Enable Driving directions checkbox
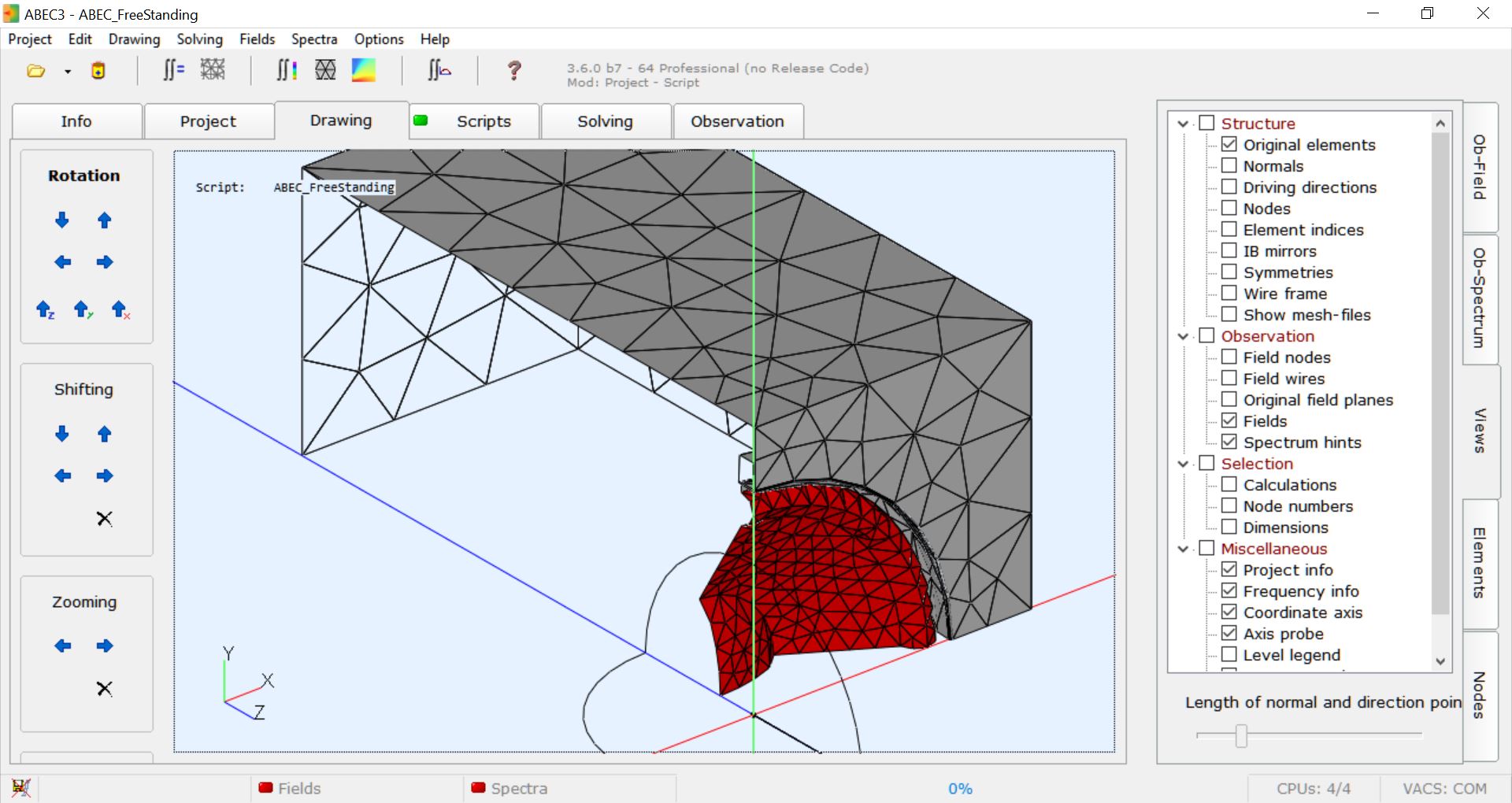This screenshot has width=1512, height=803. (1229, 187)
